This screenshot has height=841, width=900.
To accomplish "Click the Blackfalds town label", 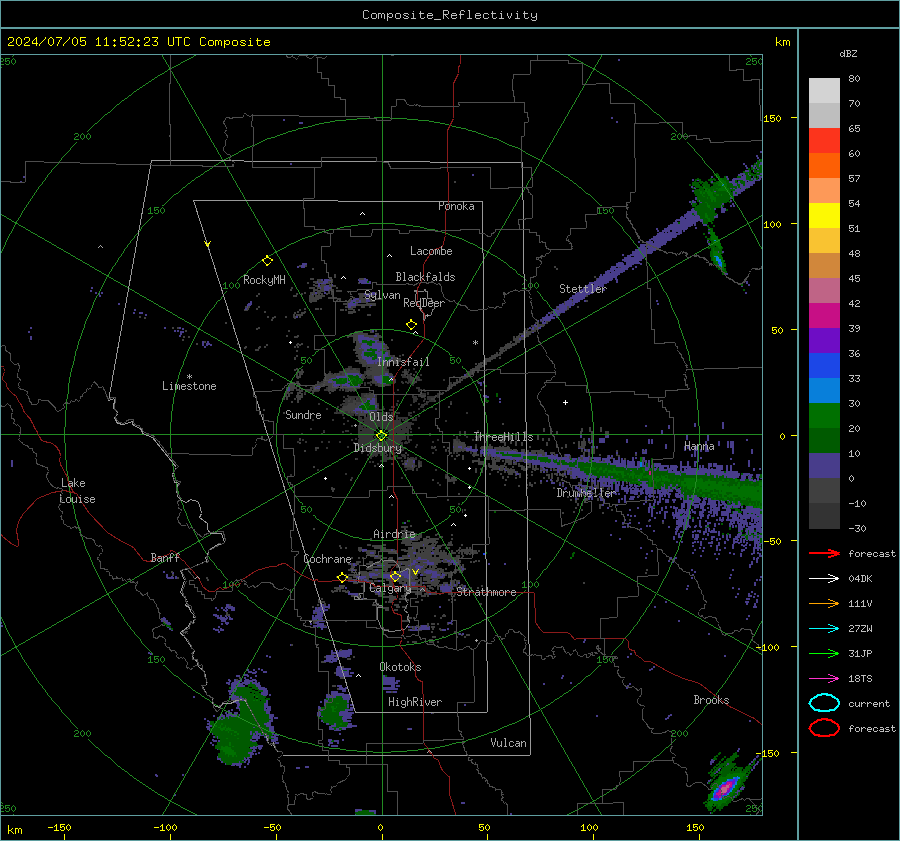I will [x=425, y=277].
